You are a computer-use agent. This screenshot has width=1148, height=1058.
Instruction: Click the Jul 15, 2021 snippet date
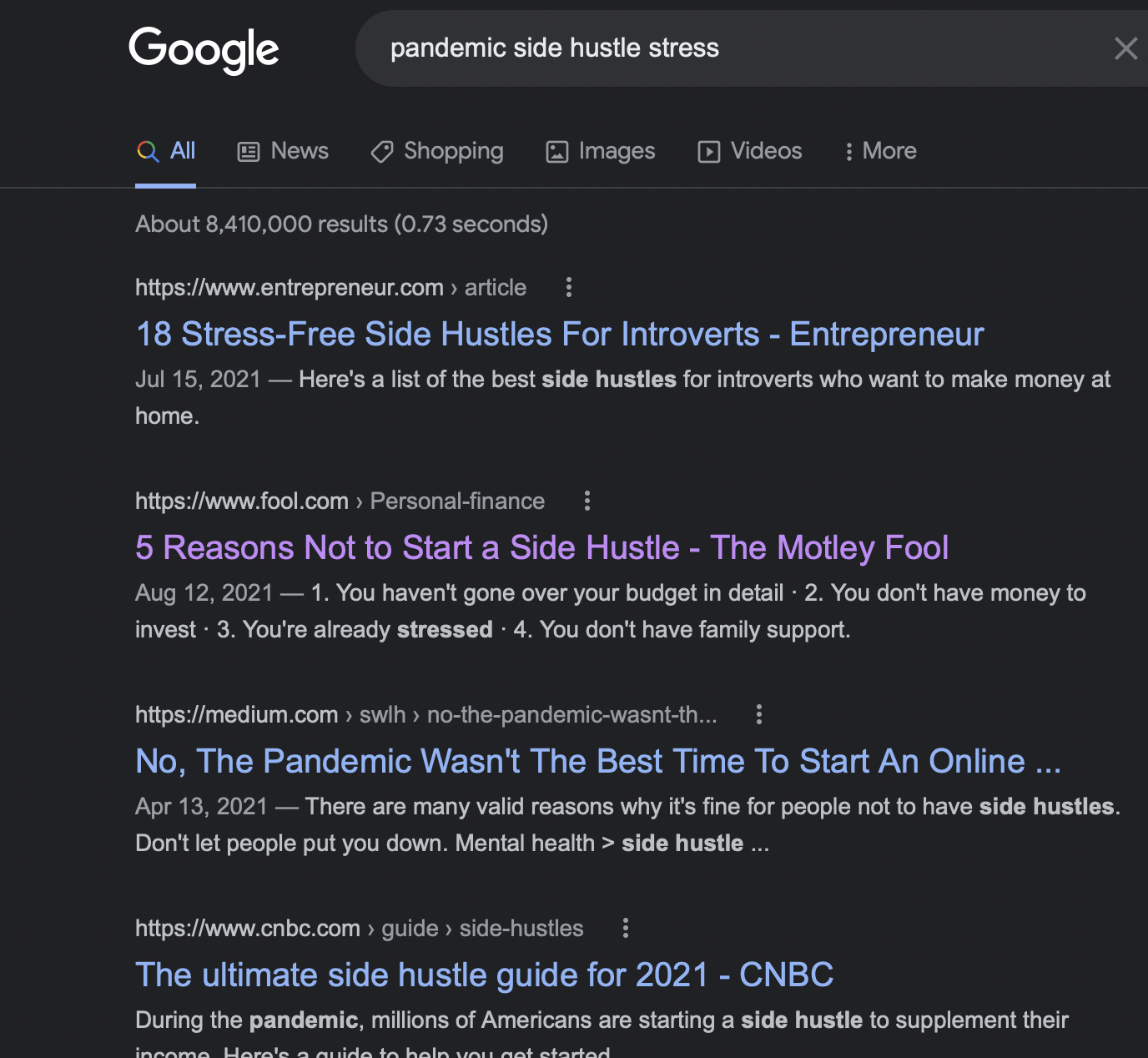coord(199,380)
